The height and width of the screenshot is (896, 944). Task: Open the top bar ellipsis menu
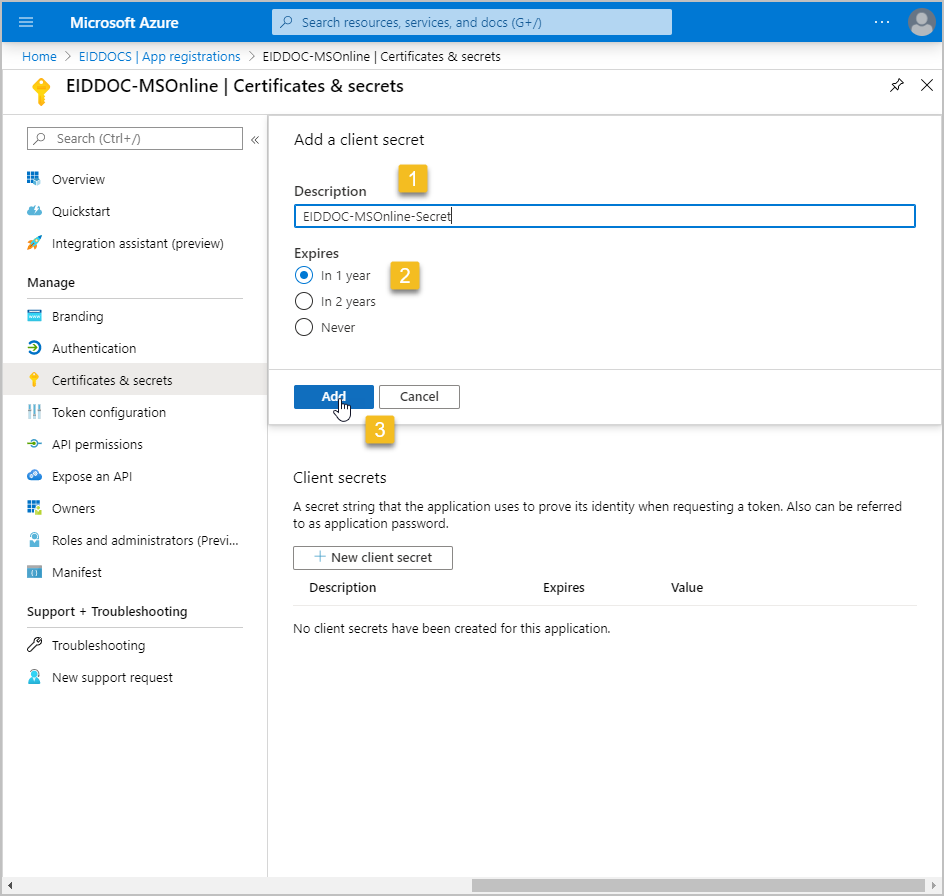(881, 22)
